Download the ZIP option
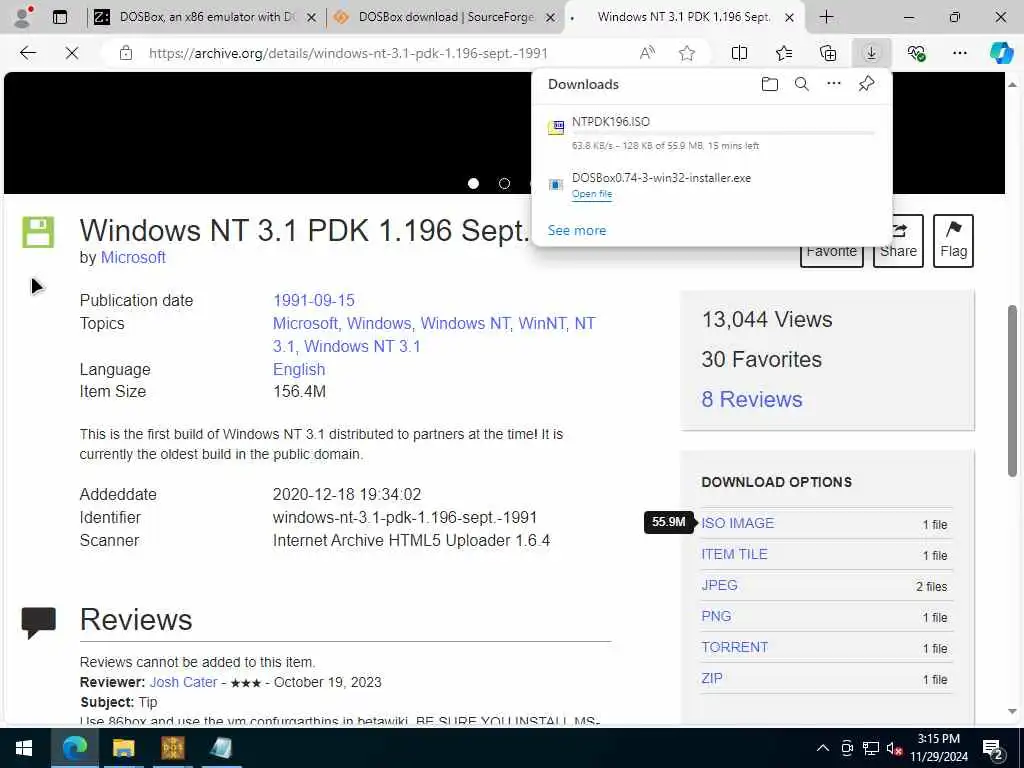The width and height of the screenshot is (1024, 768). pyautogui.click(x=712, y=679)
